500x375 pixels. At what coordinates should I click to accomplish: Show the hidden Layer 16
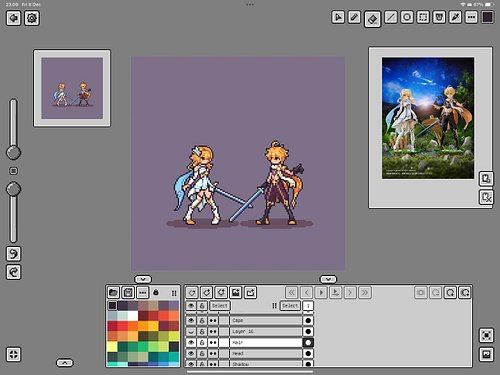click(x=191, y=331)
